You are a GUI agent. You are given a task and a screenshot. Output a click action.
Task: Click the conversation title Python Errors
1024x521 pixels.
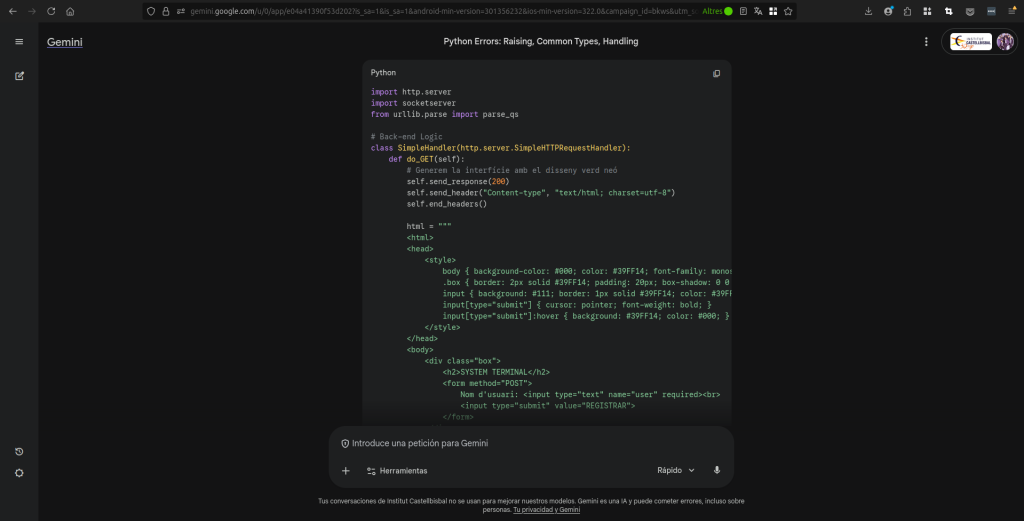pyautogui.click(x=540, y=42)
